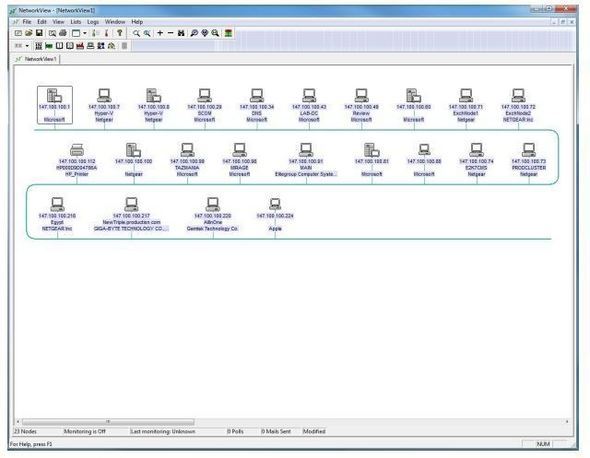Click the scrollbar right arrow

click(567, 421)
